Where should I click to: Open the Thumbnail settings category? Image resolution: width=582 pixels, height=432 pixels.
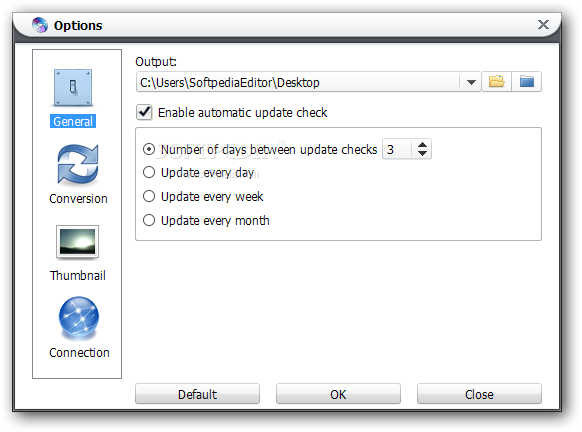tap(78, 253)
